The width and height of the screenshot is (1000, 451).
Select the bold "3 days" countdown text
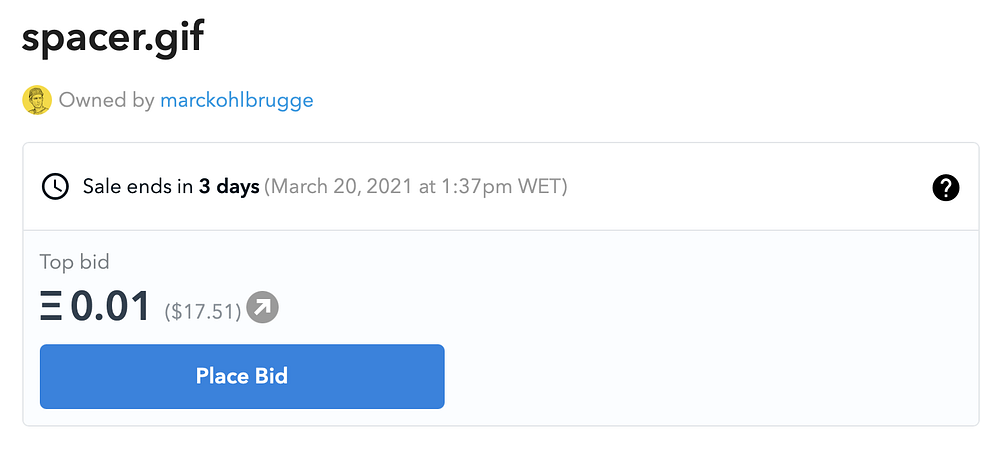coord(229,186)
